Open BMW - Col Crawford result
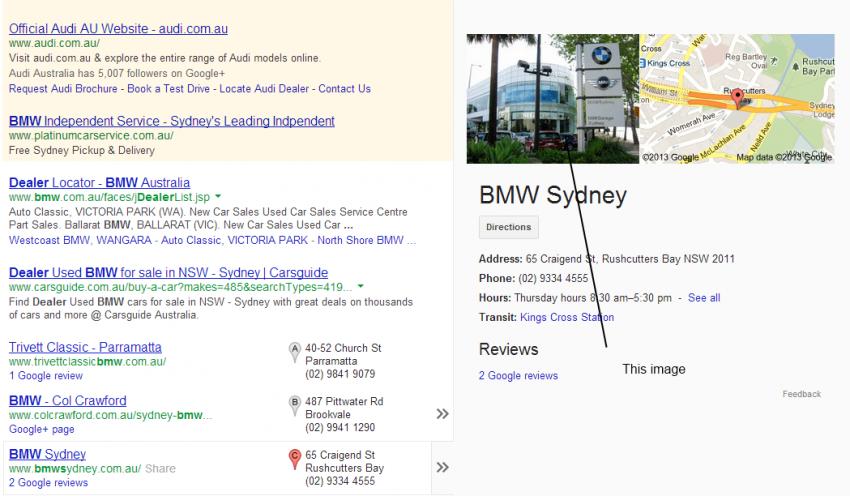The height and width of the screenshot is (496, 850). 68,401
